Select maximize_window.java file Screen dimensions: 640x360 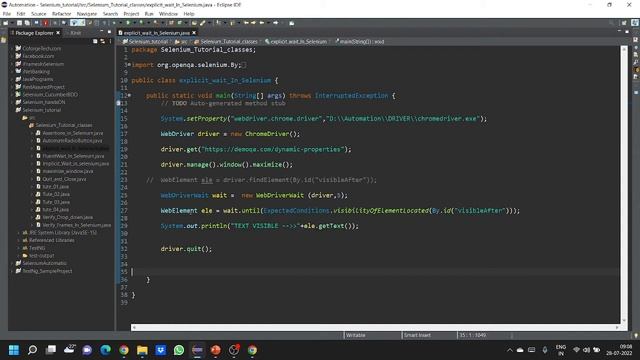point(68,171)
